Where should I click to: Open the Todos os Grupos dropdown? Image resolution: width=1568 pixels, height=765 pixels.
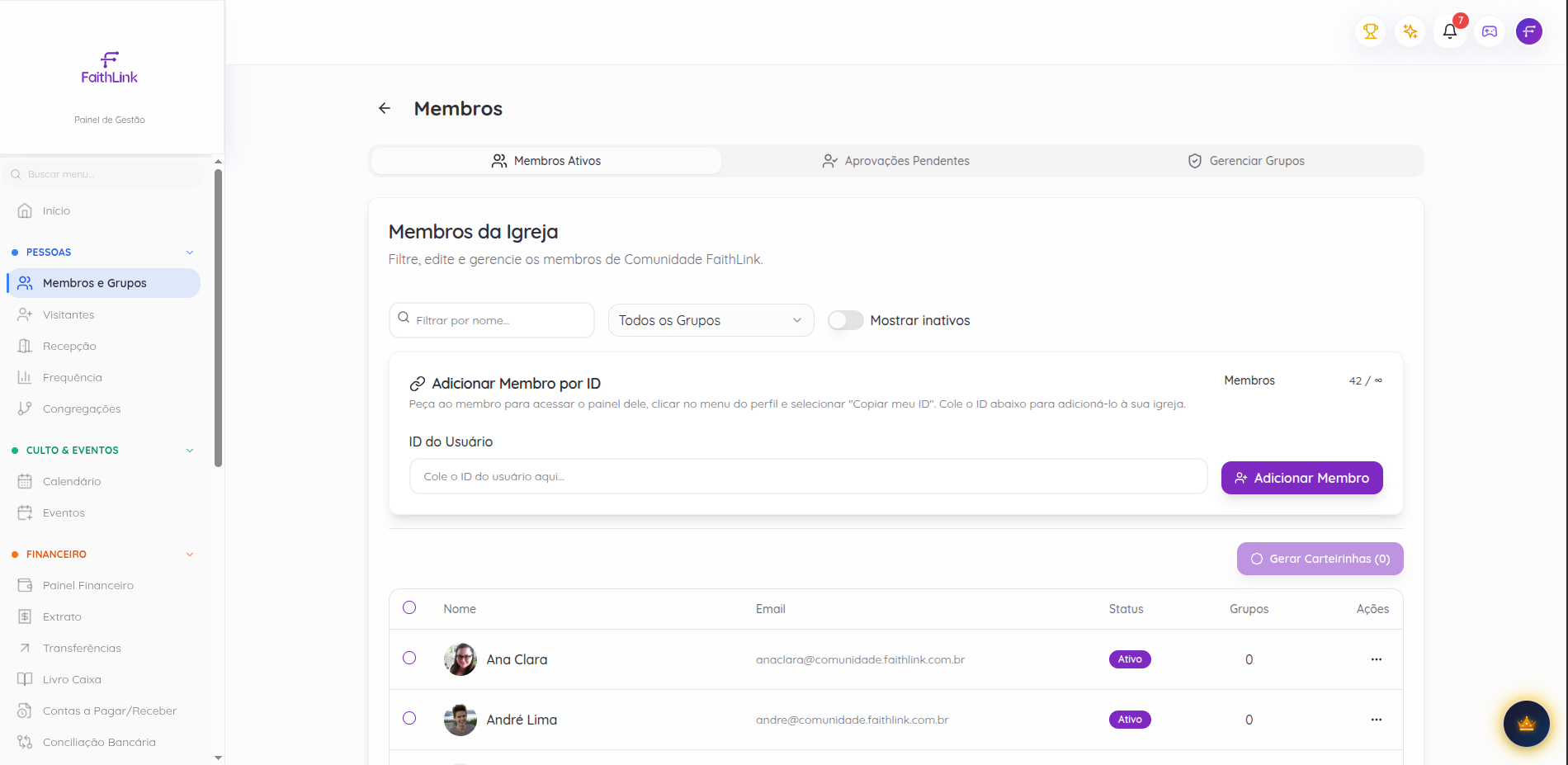(x=711, y=320)
